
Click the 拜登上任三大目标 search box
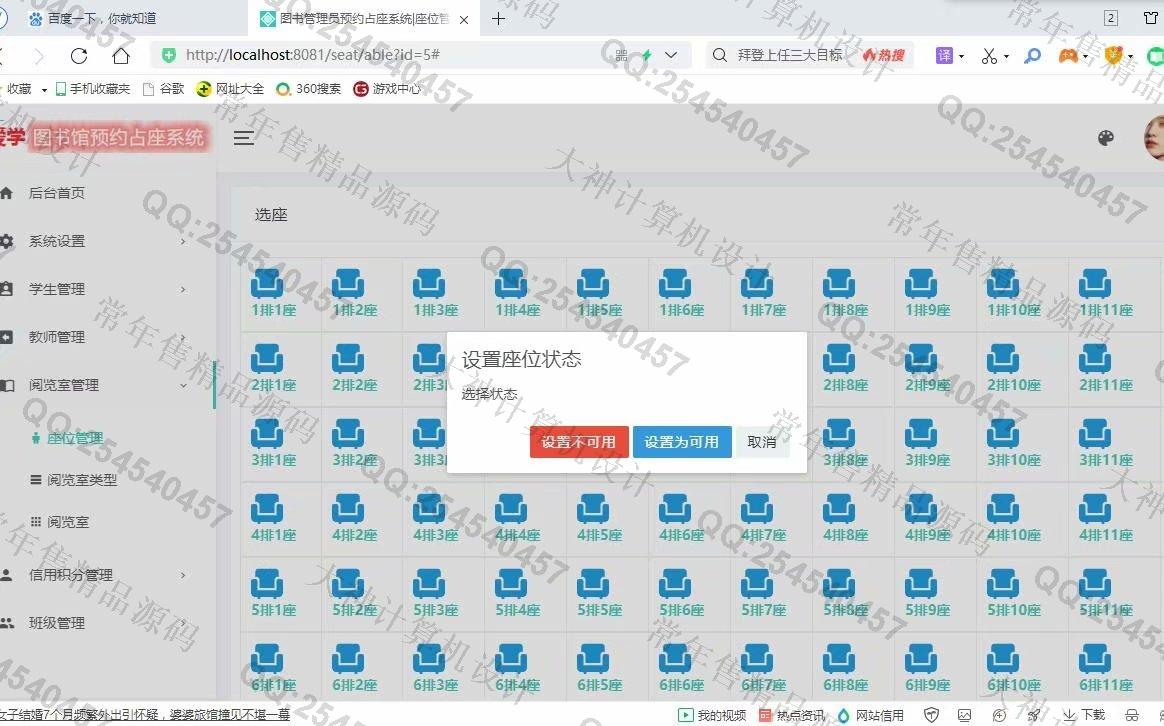pos(789,55)
